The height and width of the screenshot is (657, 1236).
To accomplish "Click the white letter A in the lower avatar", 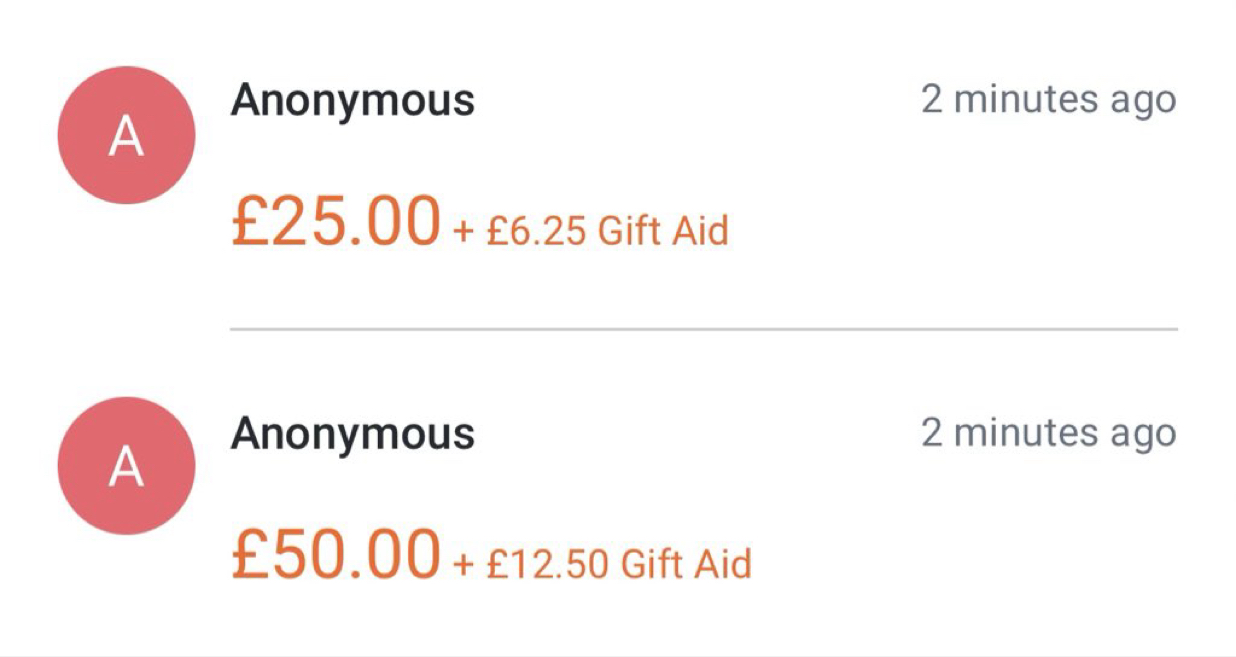I will [x=126, y=467].
